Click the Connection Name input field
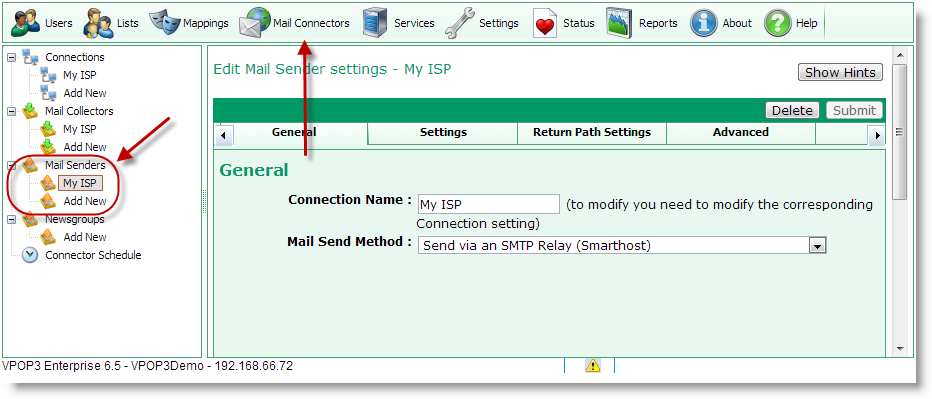The height and width of the screenshot is (399, 932). pos(489,204)
